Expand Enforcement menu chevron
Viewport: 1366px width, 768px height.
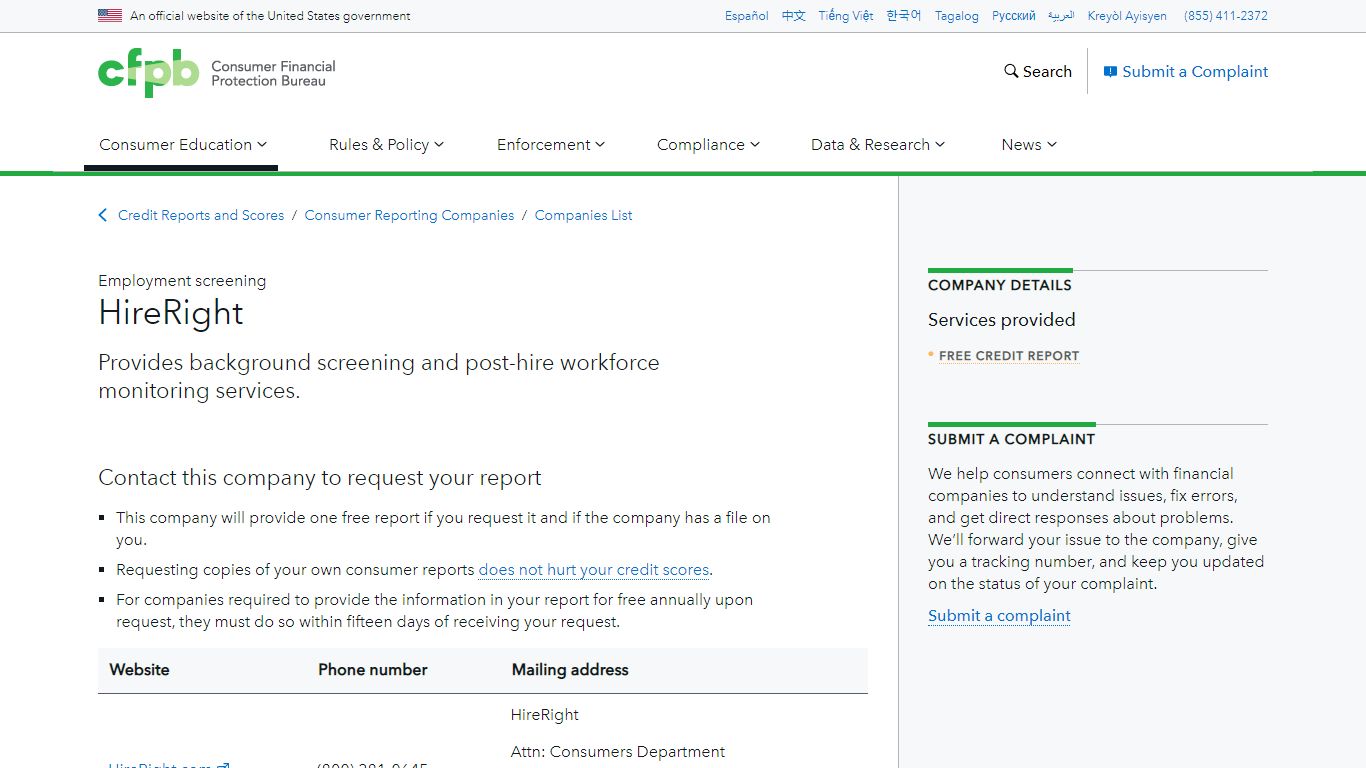(x=600, y=144)
